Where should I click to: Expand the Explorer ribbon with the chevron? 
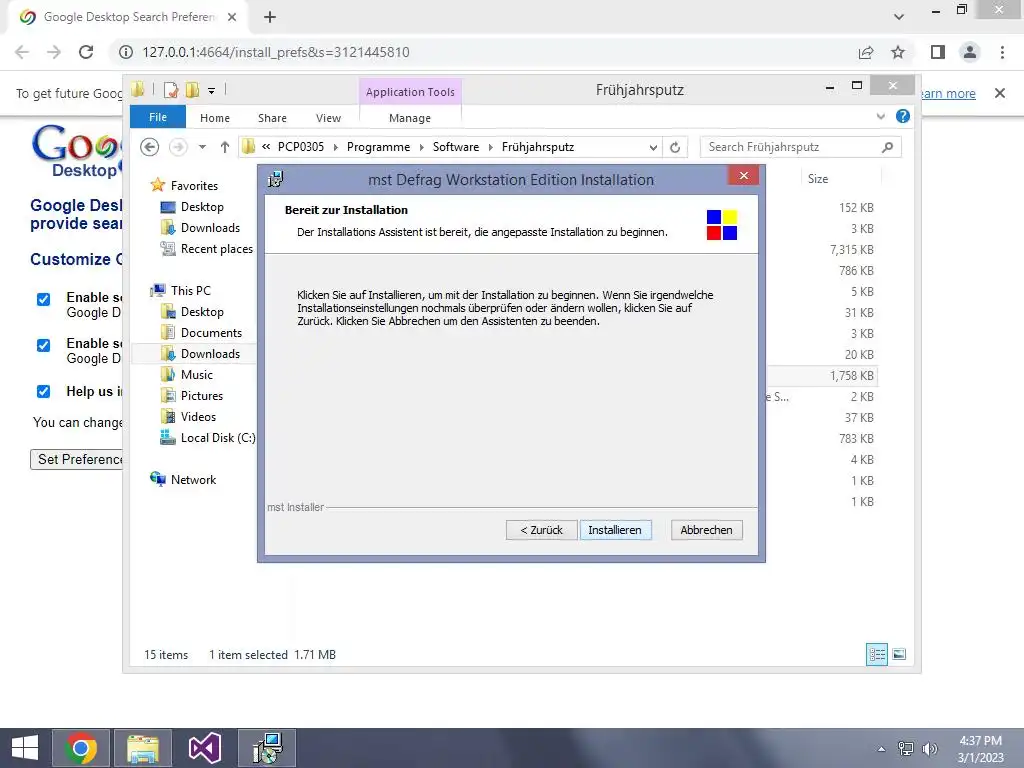(880, 116)
